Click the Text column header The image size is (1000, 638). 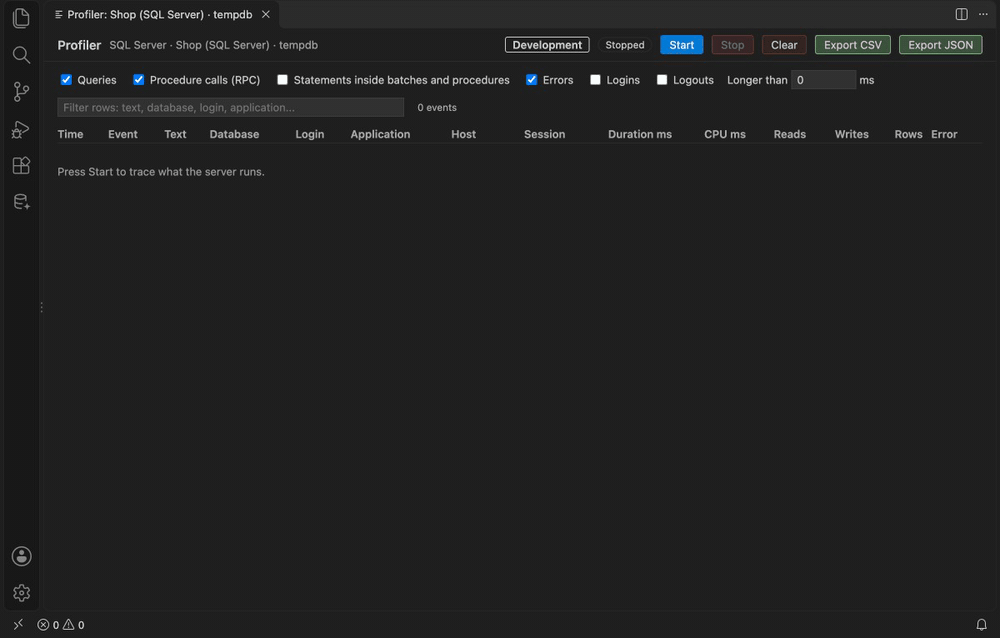(175, 134)
